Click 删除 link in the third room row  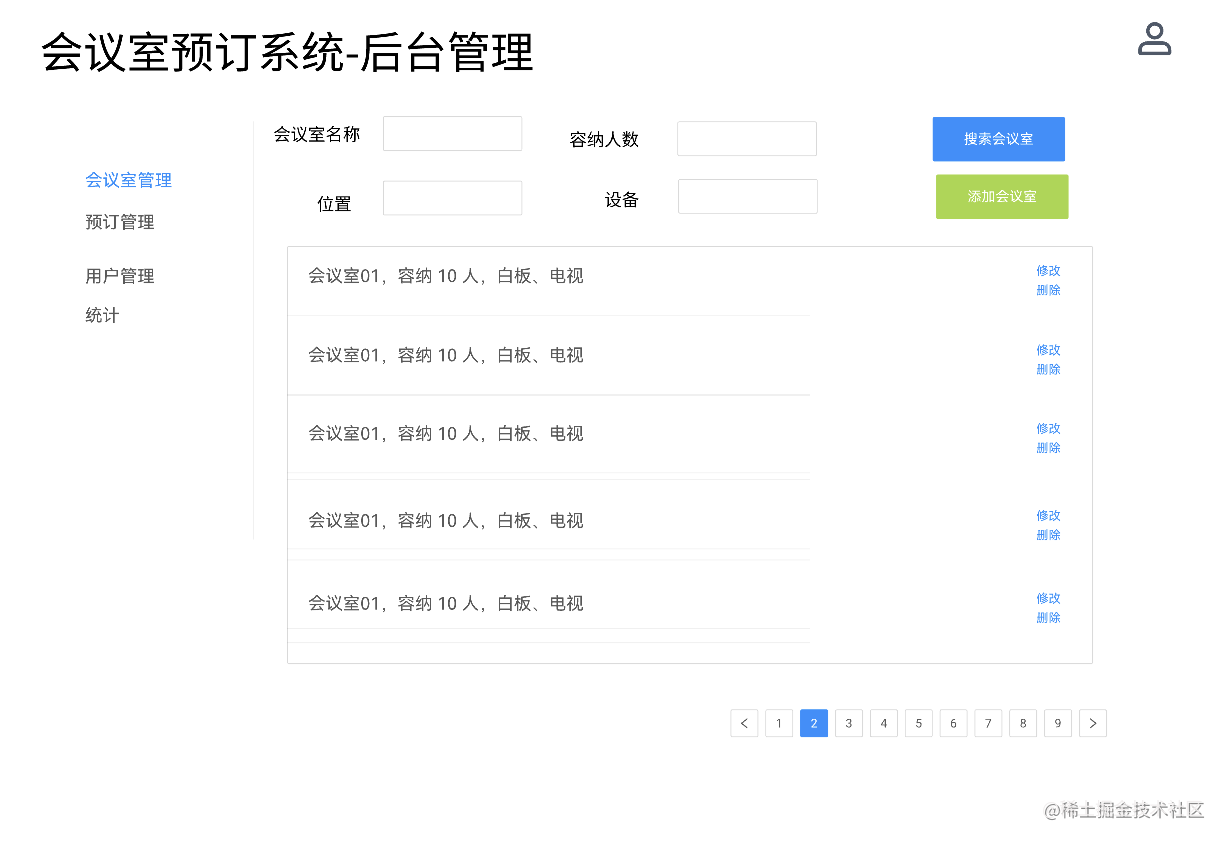[x=1048, y=448]
